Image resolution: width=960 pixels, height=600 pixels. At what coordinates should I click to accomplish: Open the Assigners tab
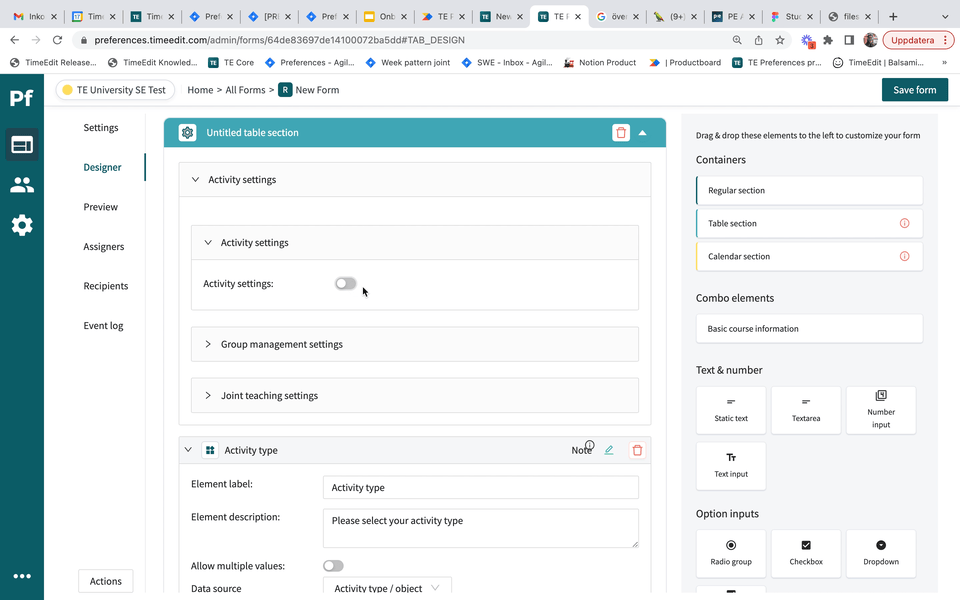coord(103,247)
